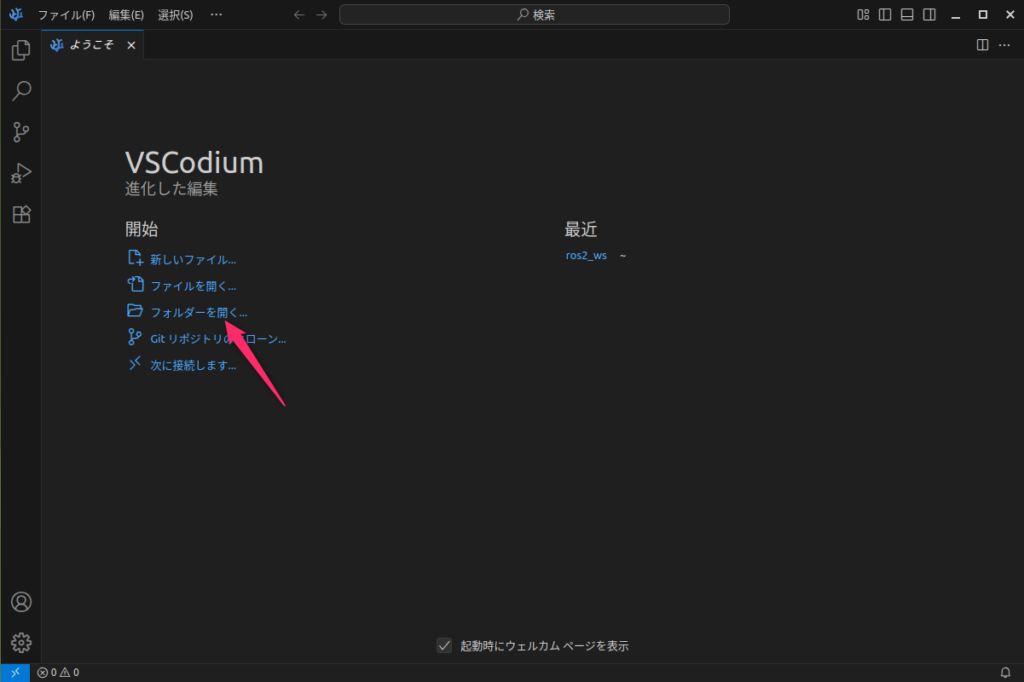Toggle the secondary side bar
The width and height of the screenshot is (1024, 682).
[929, 15]
